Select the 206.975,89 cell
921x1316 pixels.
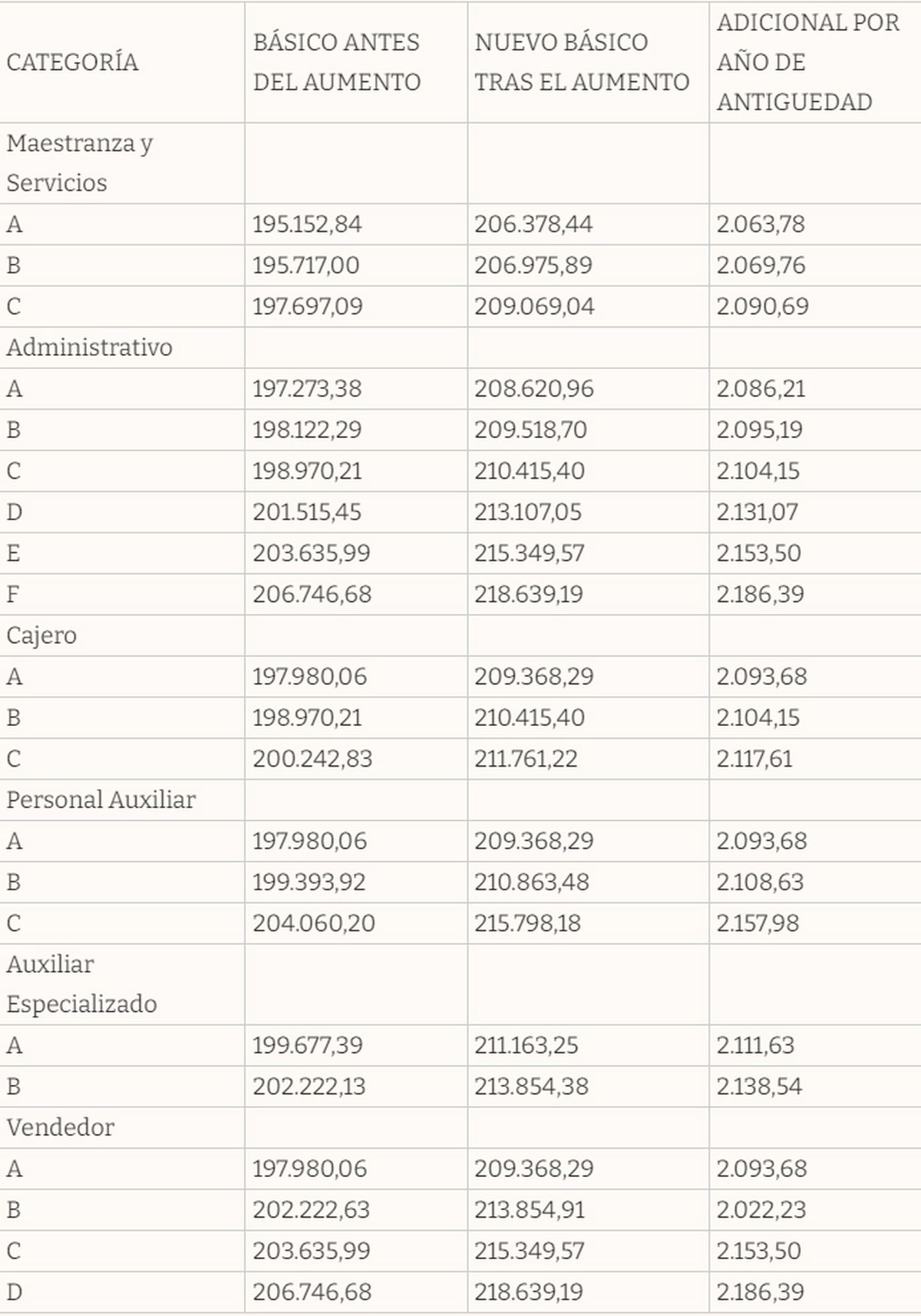tap(533, 266)
